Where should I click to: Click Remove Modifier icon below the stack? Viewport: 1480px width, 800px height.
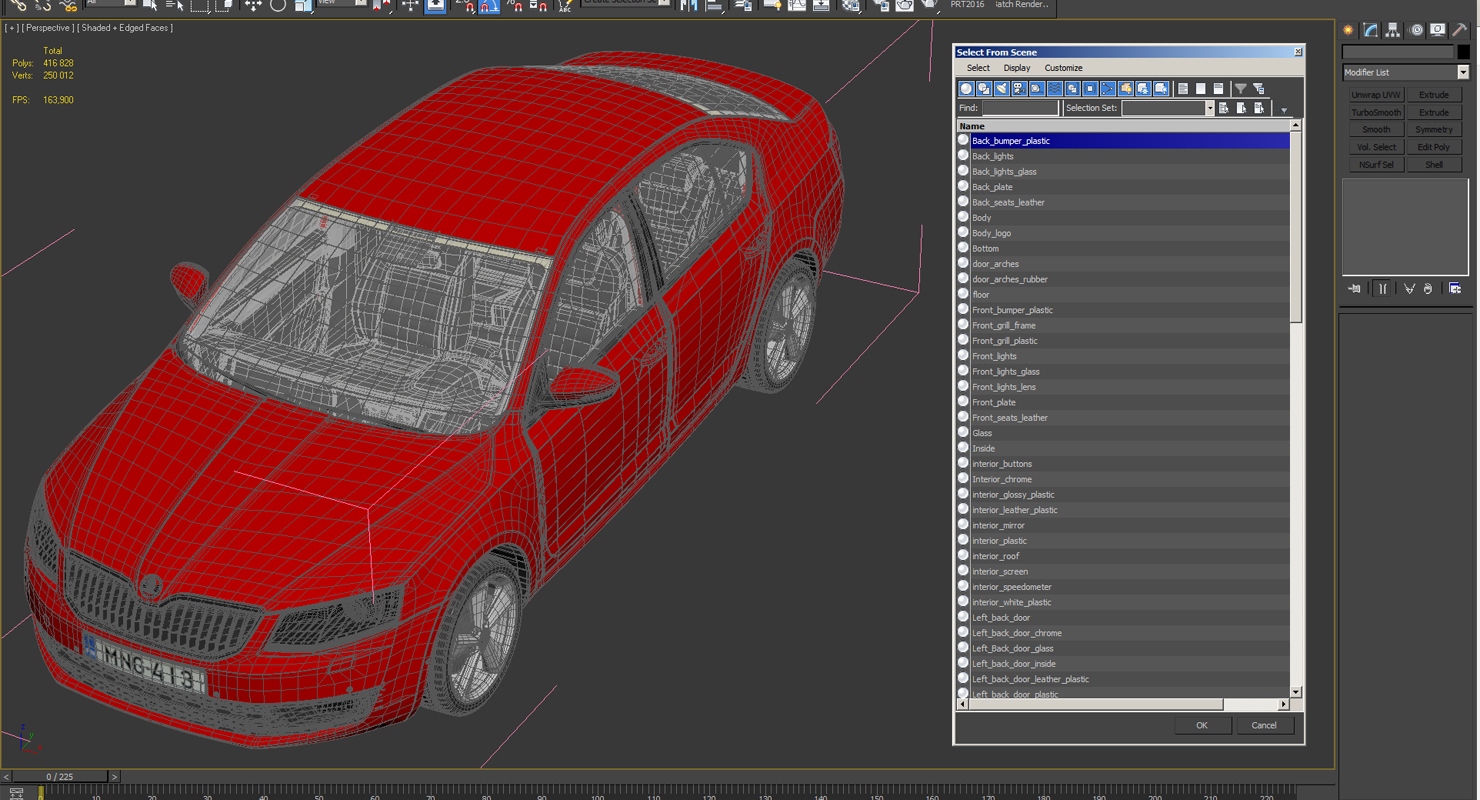1428,289
